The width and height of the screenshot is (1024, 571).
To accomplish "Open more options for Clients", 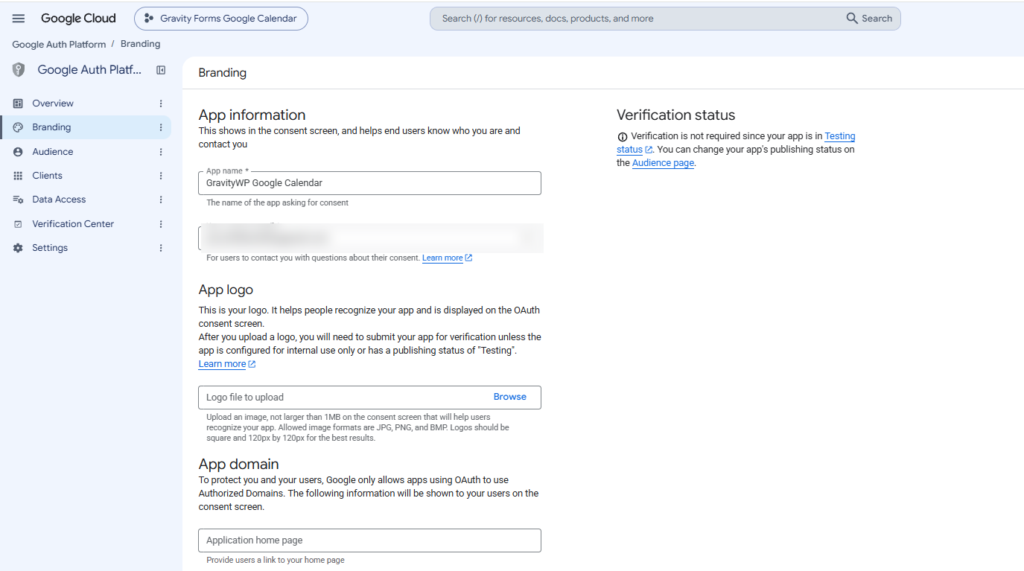I will click(x=161, y=176).
